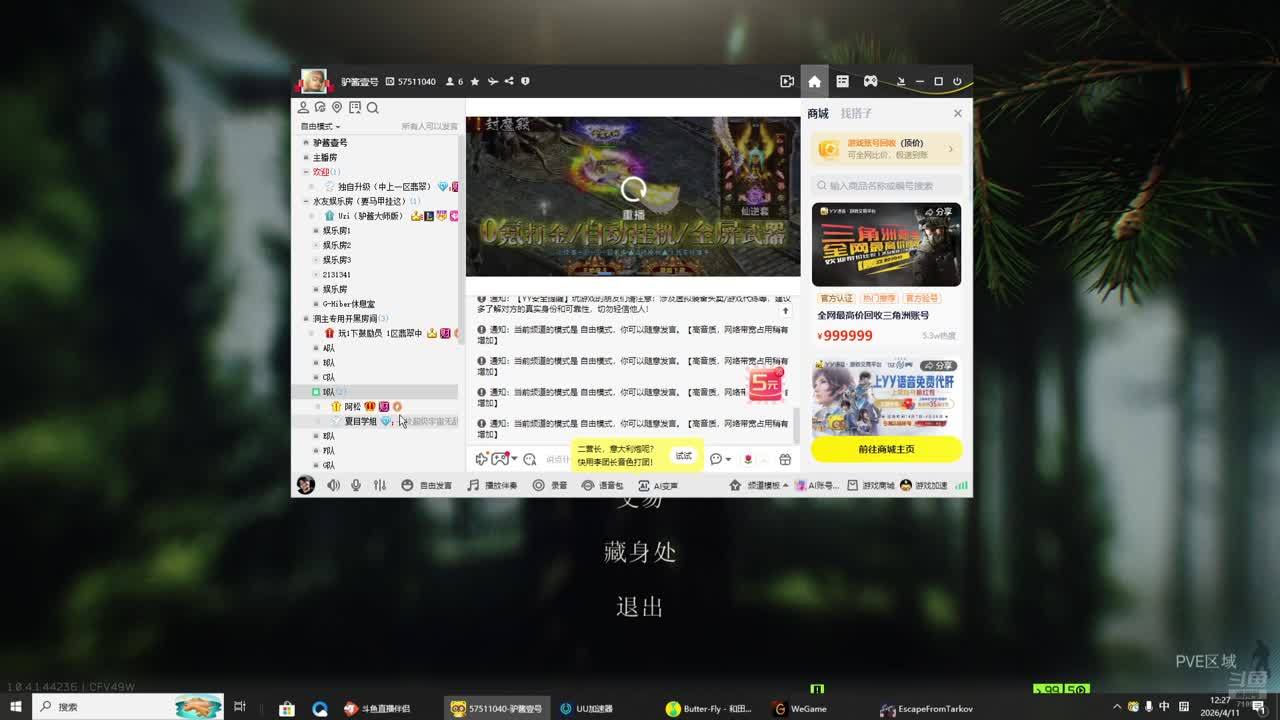Click my user avatar in bottom bar
Image resolution: width=1280 pixels, height=720 pixels.
click(x=306, y=485)
